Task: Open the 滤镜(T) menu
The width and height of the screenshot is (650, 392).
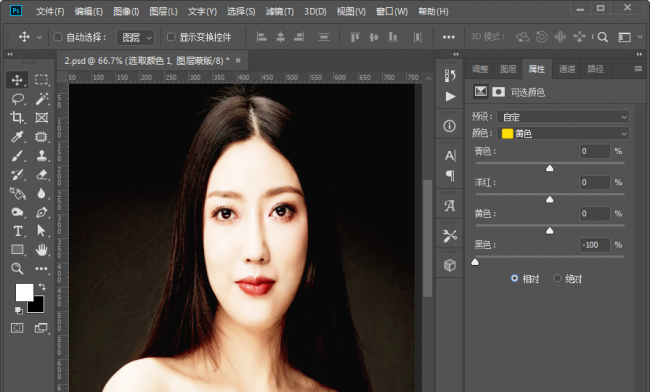Action: point(280,12)
